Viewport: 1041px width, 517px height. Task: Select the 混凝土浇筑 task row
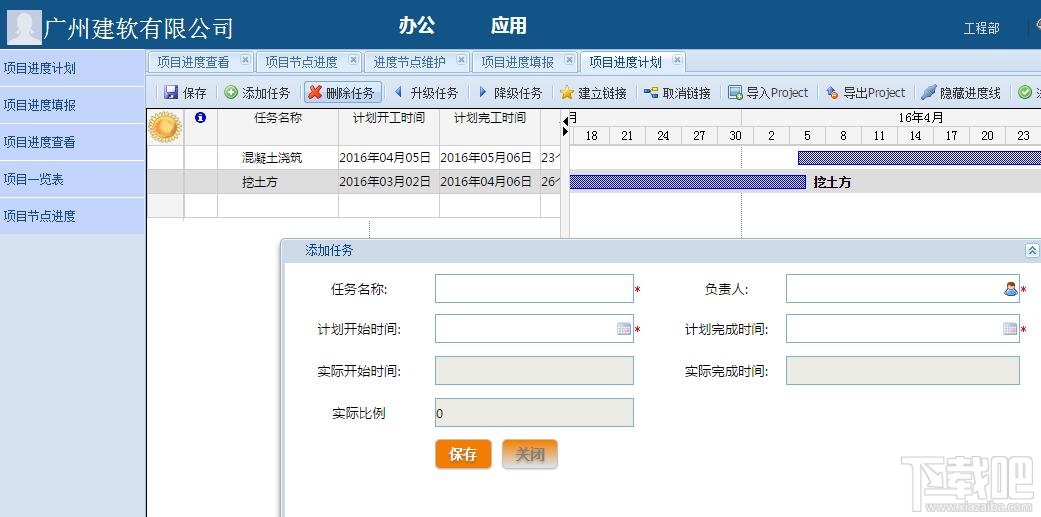click(x=354, y=158)
